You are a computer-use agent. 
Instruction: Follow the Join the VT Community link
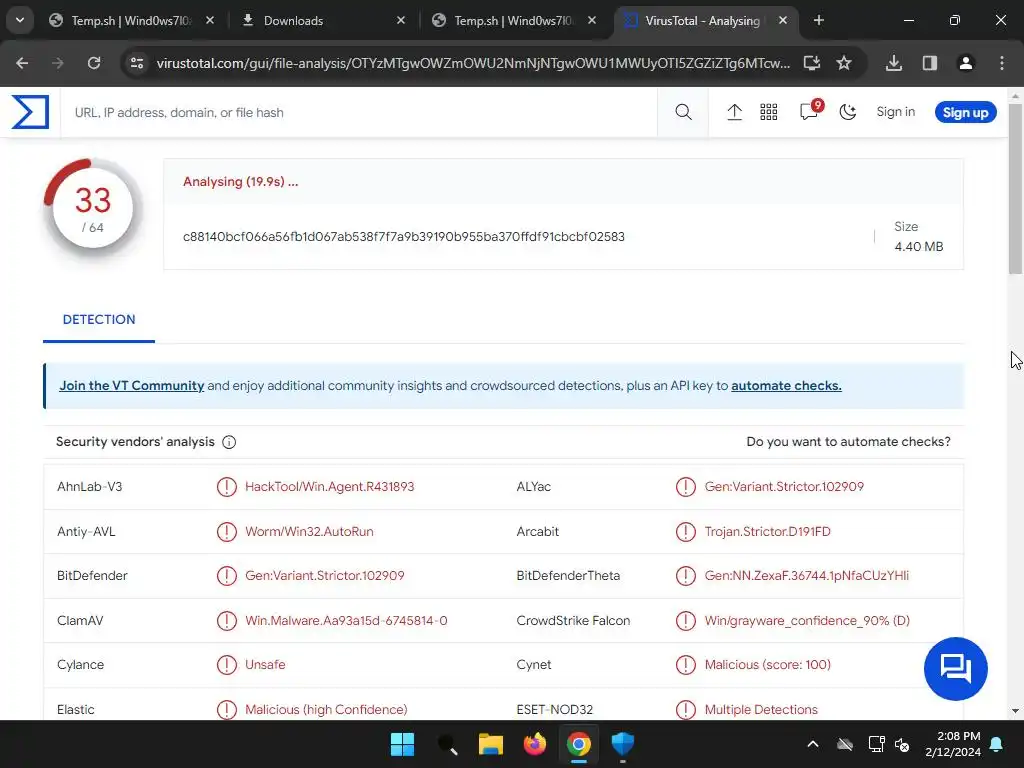click(x=131, y=386)
